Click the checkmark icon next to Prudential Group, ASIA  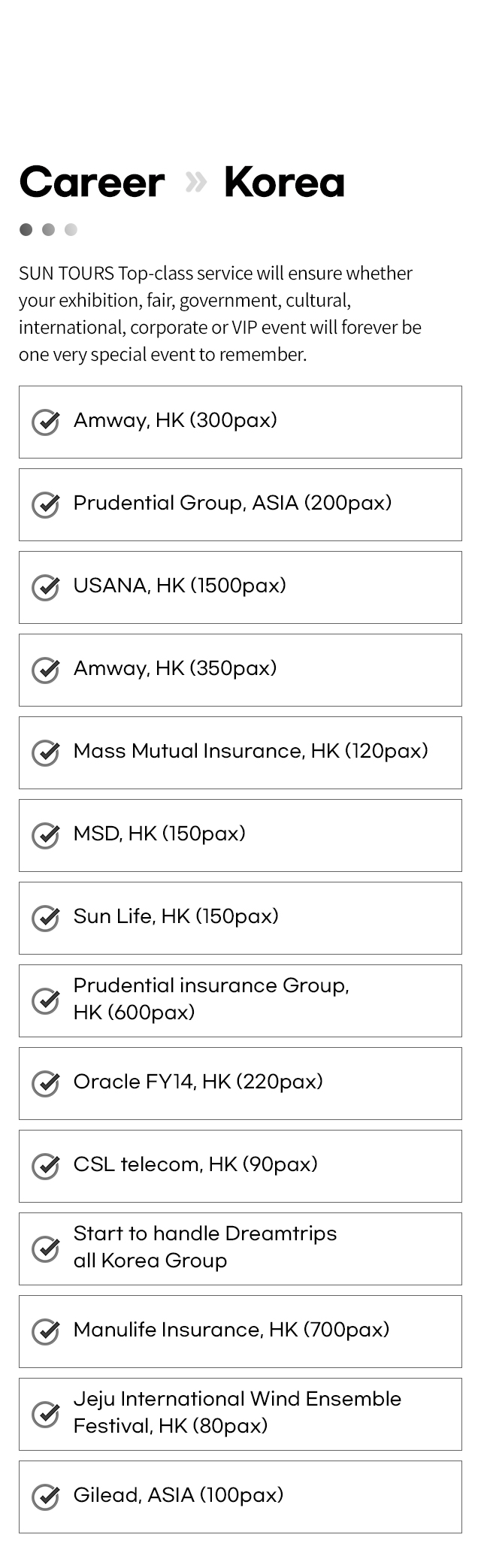coord(46,504)
